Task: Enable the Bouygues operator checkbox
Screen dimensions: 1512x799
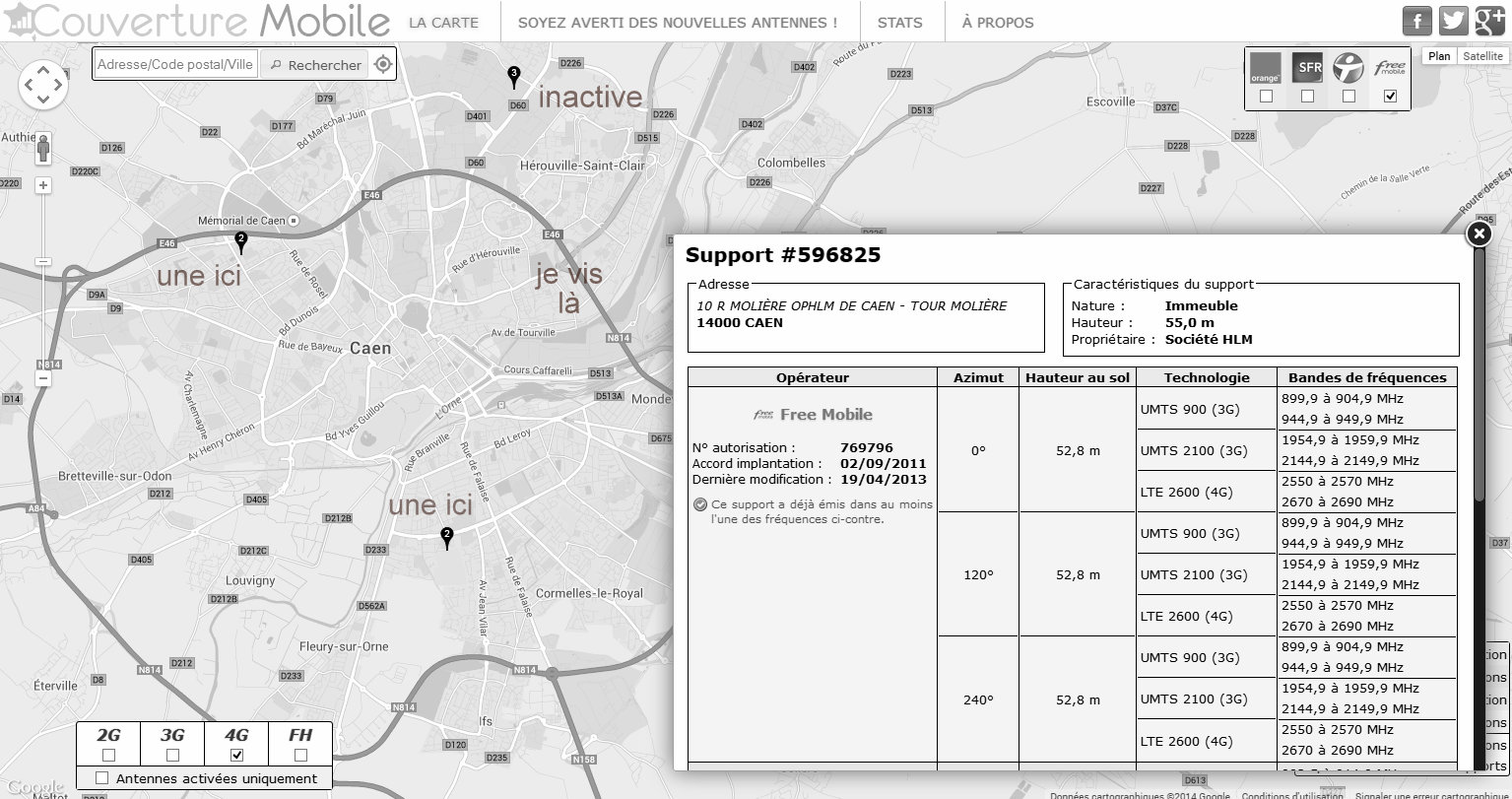Action: pyautogui.click(x=1348, y=97)
